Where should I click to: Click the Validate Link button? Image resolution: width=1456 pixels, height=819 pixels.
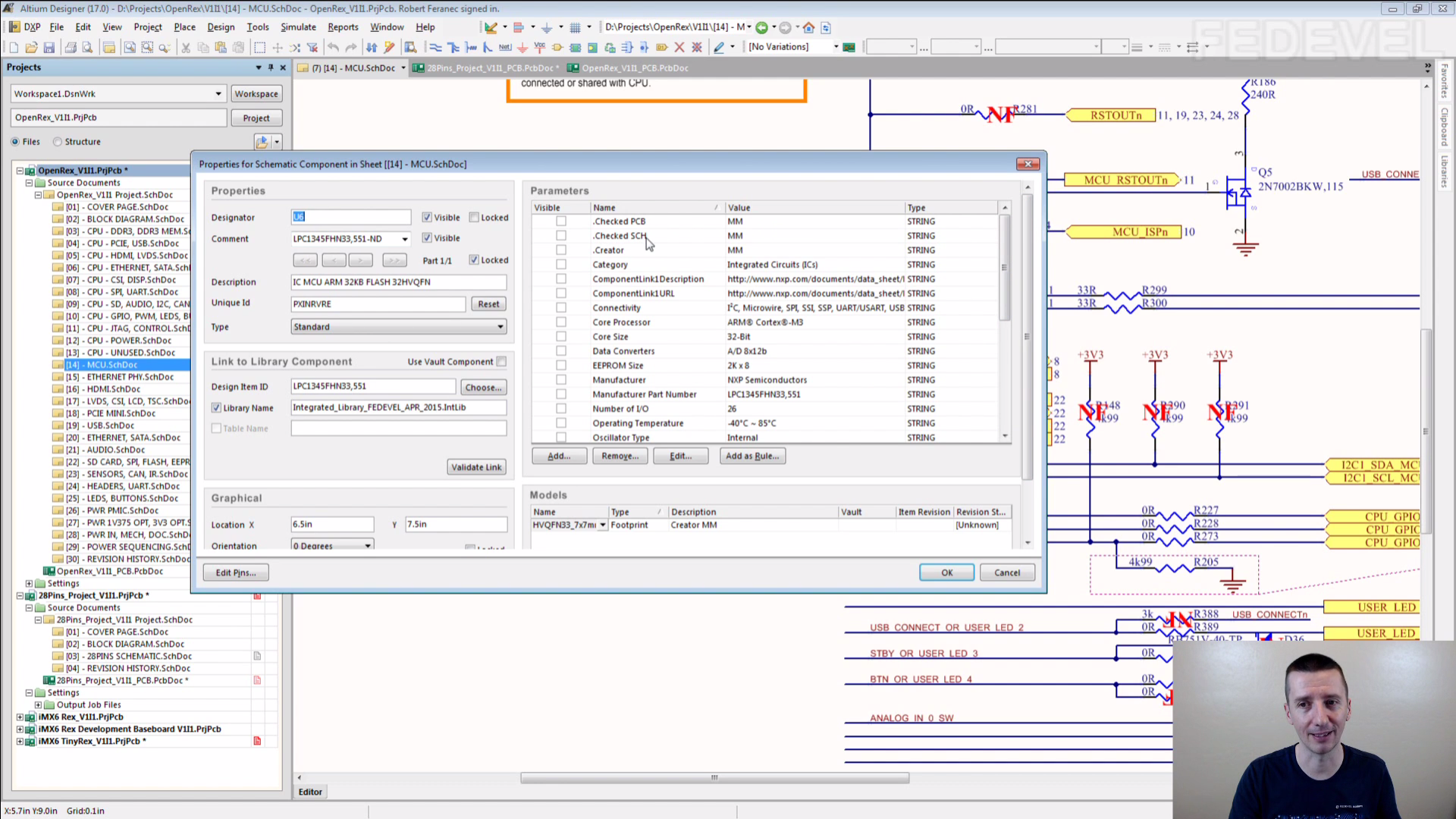click(476, 467)
